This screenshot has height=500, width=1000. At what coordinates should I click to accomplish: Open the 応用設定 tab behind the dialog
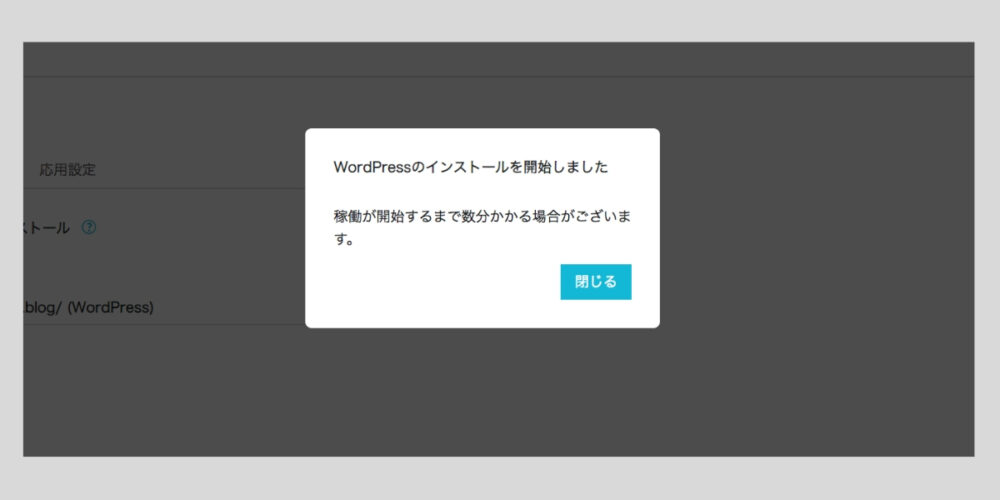click(x=67, y=170)
